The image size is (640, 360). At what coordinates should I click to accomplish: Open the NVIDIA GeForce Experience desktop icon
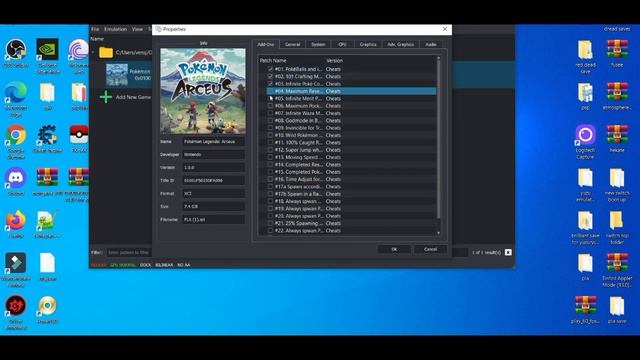coord(47,49)
